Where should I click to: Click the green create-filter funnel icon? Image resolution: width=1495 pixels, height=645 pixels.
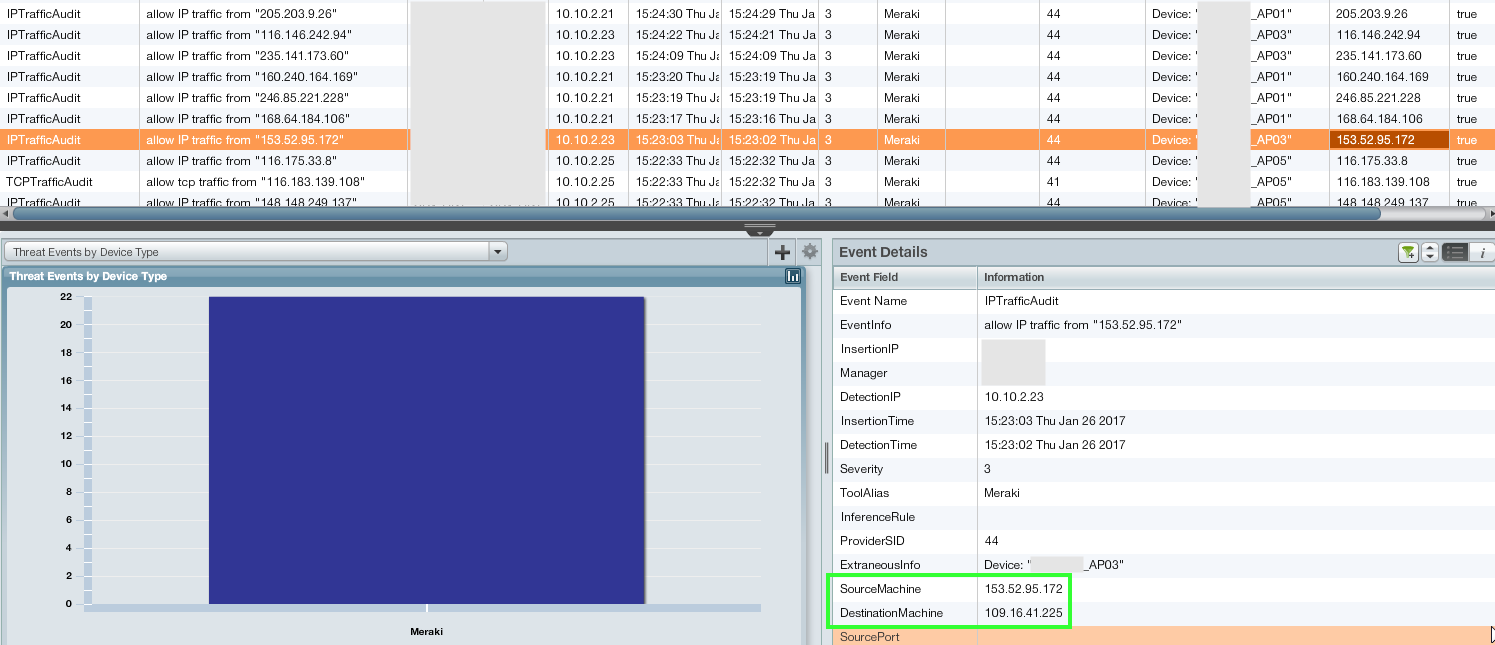(x=1408, y=253)
